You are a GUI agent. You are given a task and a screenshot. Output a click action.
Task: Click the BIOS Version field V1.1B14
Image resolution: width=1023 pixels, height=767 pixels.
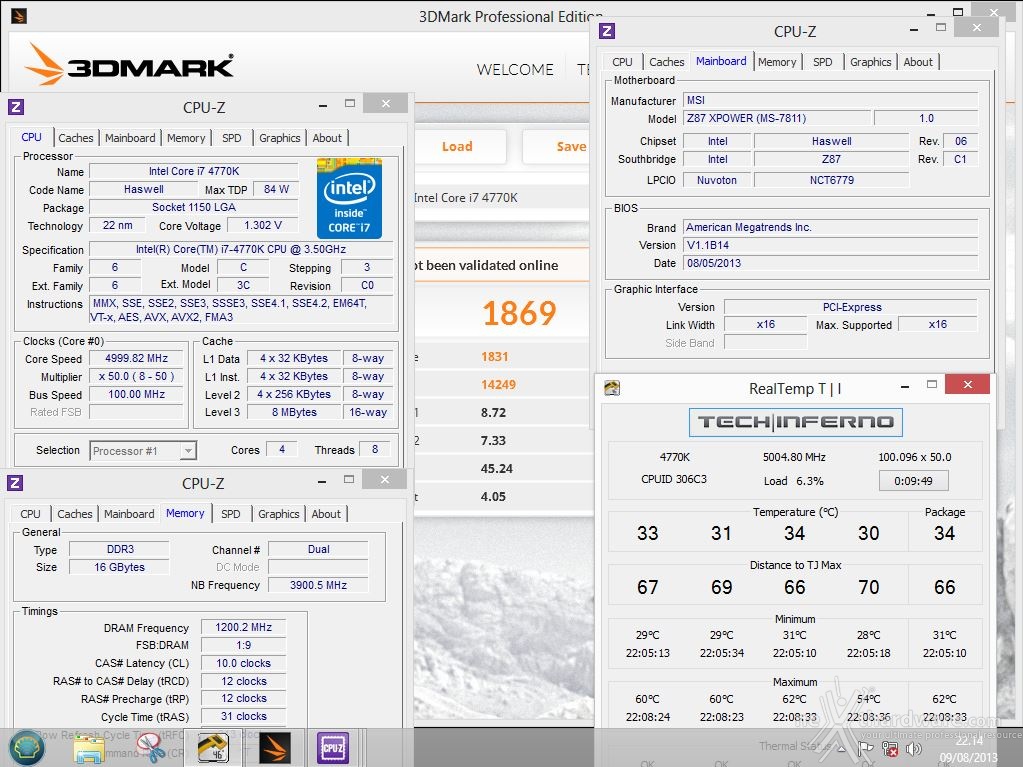coord(831,245)
